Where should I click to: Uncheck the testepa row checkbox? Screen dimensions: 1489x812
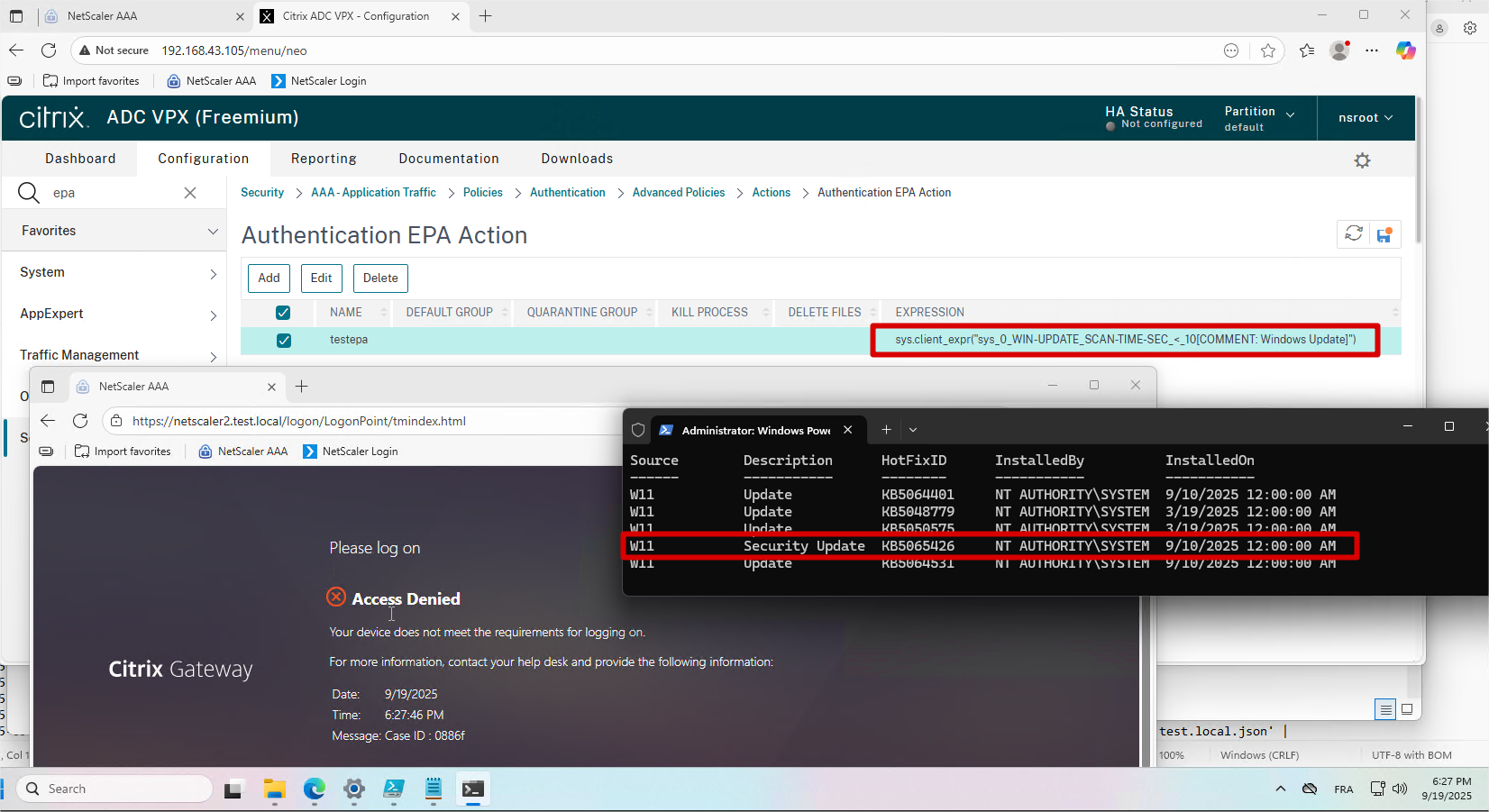(284, 341)
